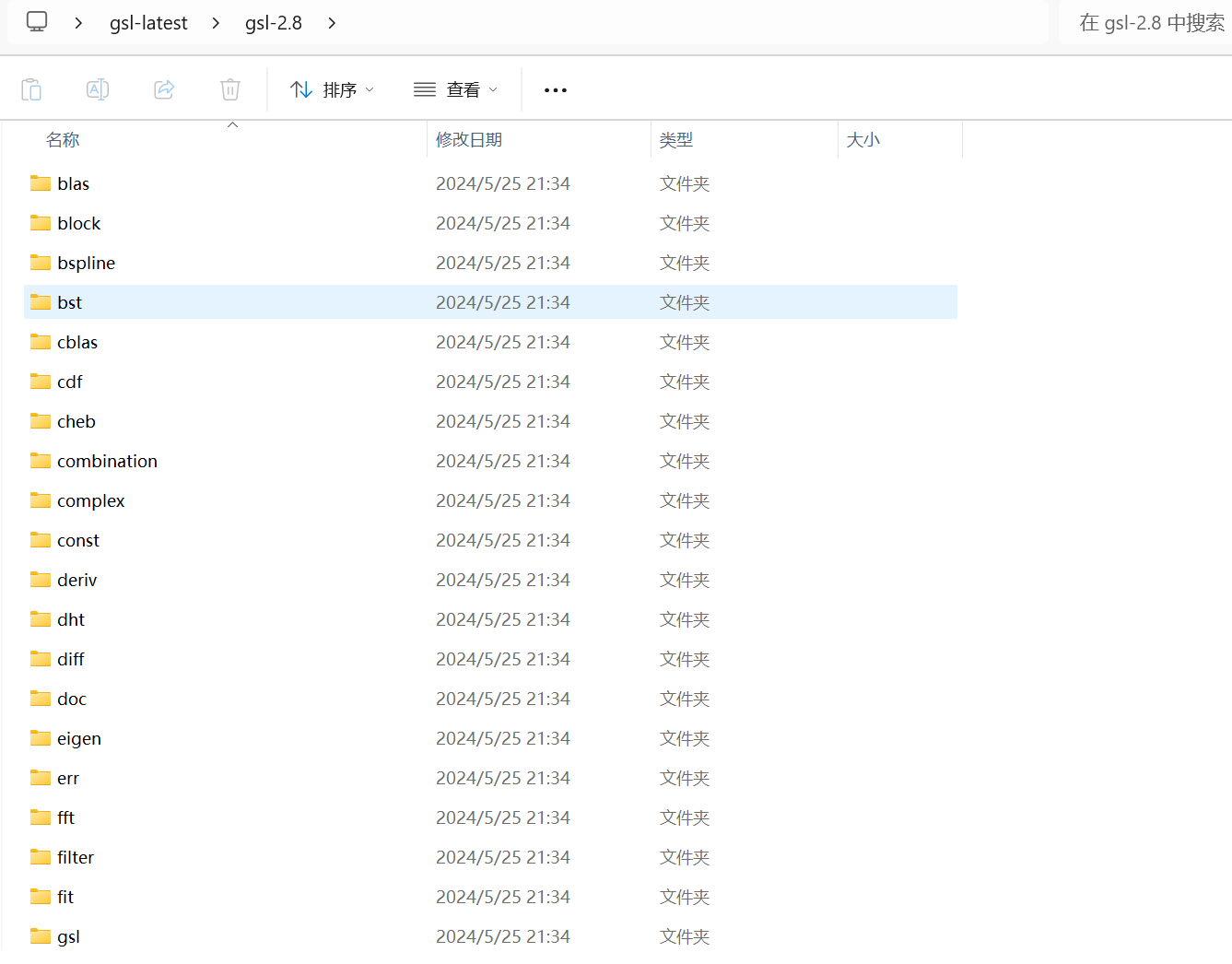Click gsl-2.8 in the address bar
This screenshot has height=964, width=1232.
point(273,22)
